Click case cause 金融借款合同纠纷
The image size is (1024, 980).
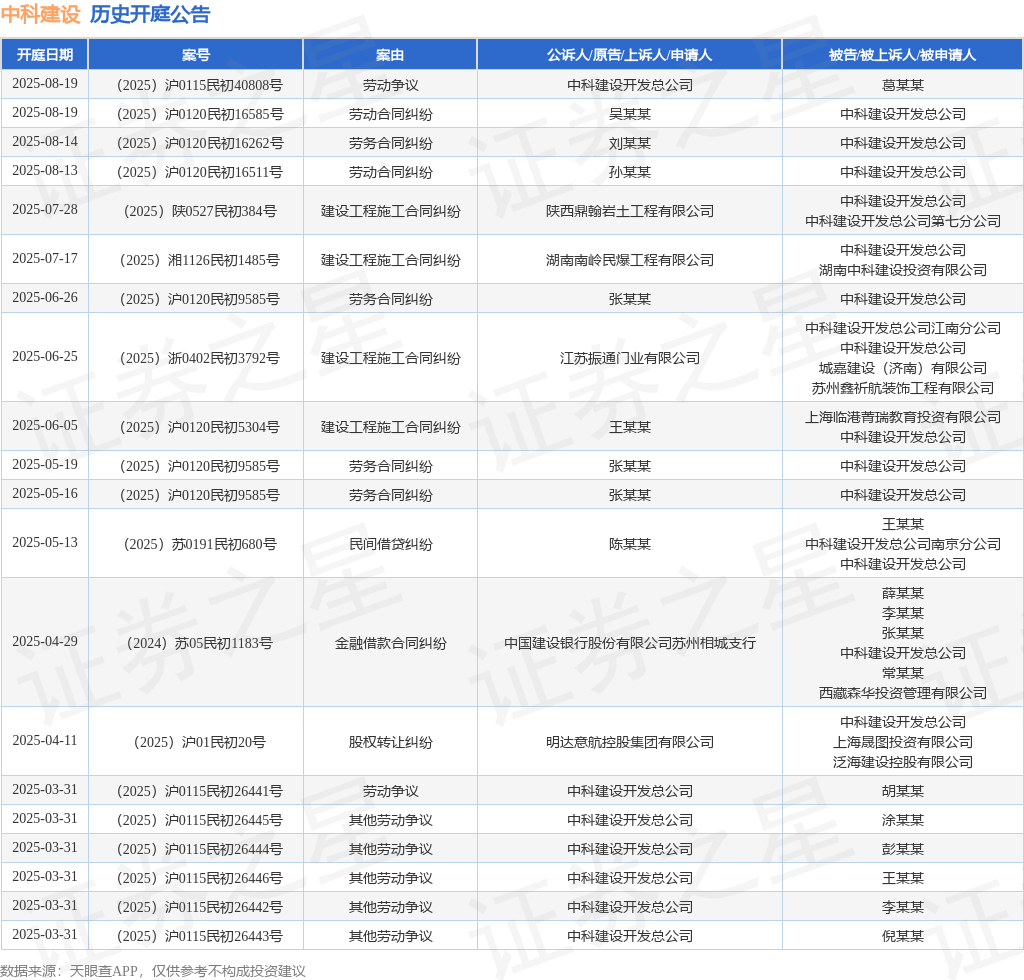coord(390,643)
